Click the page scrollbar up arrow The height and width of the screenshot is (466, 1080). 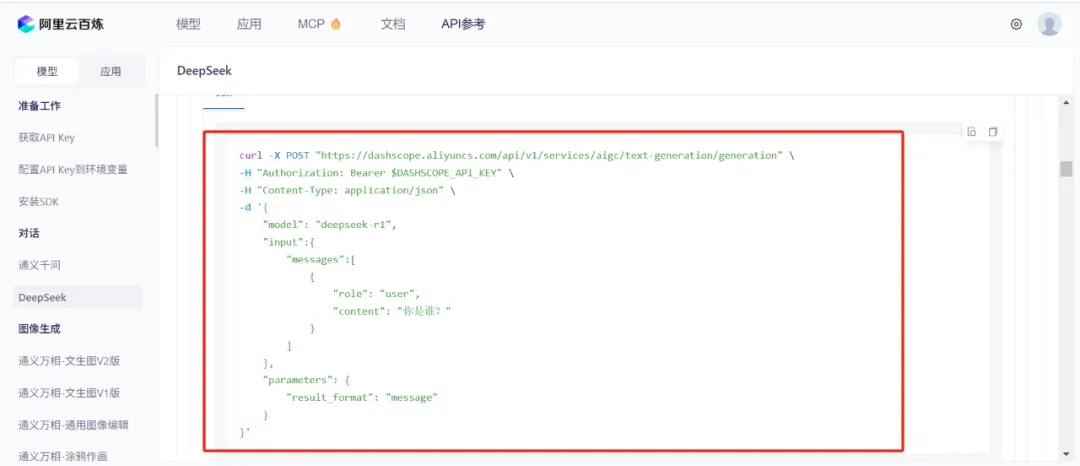(x=1066, y=102)
